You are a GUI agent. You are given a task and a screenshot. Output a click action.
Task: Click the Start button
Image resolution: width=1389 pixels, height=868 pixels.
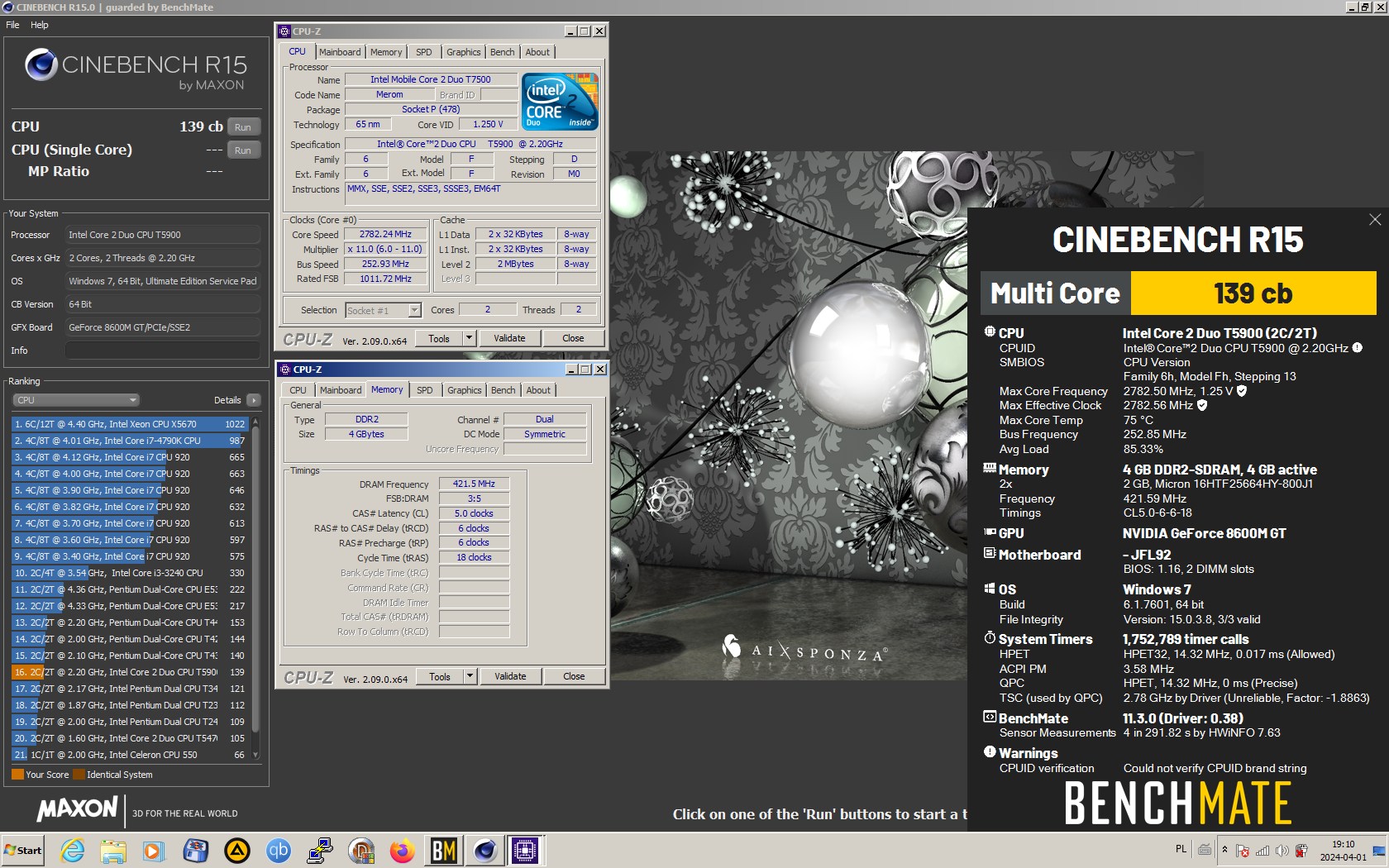point(23,851)
